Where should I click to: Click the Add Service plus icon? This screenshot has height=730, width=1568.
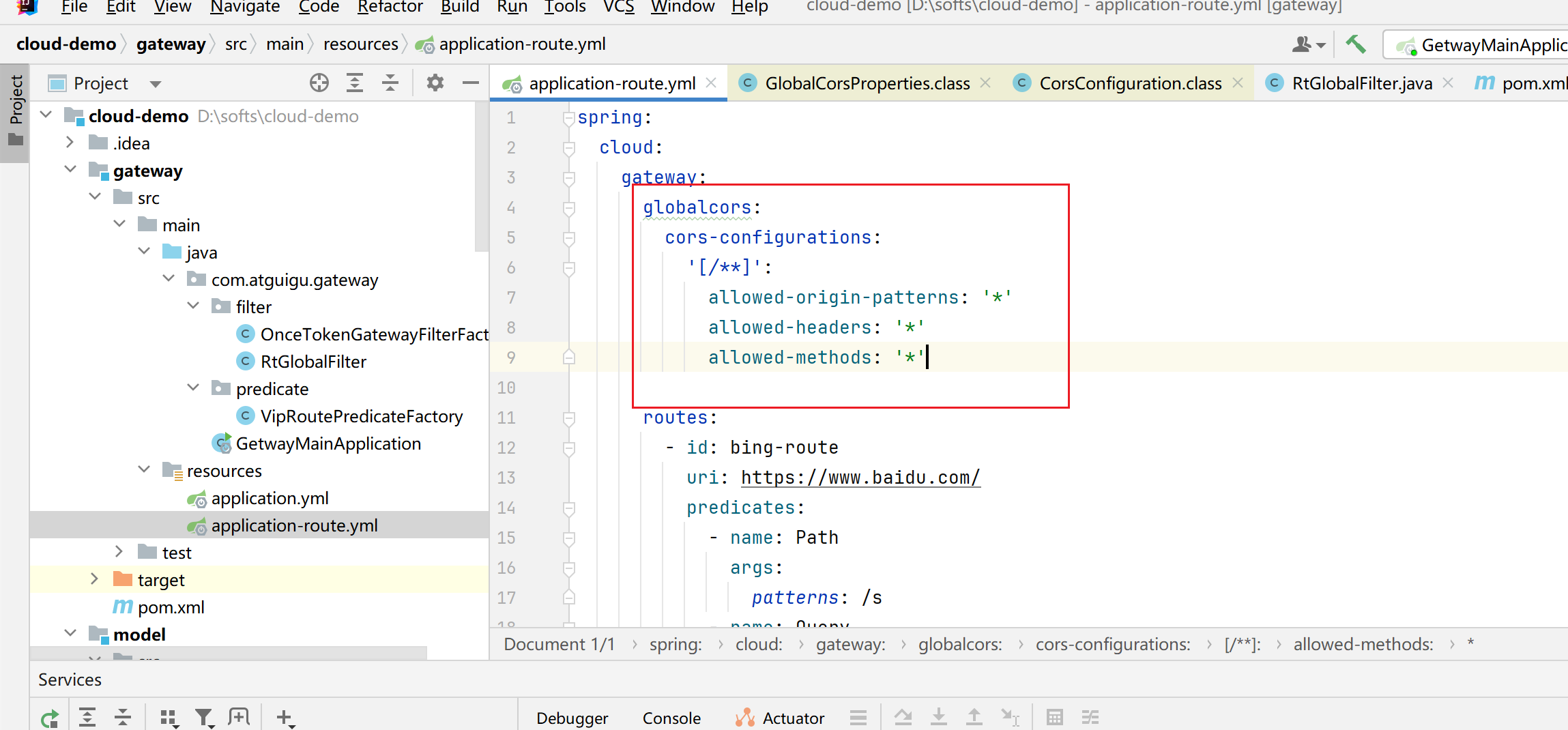coord(285,718)
